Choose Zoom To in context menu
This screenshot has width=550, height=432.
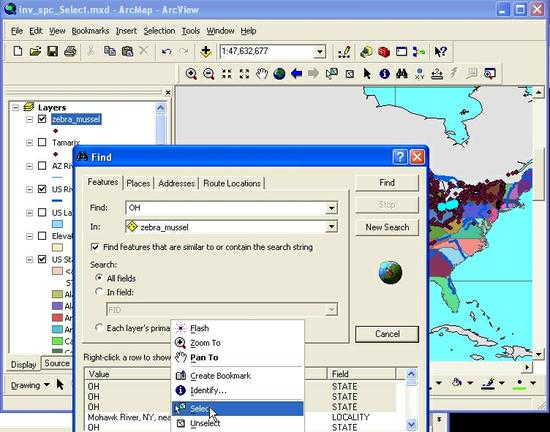[x=237, y=343]
